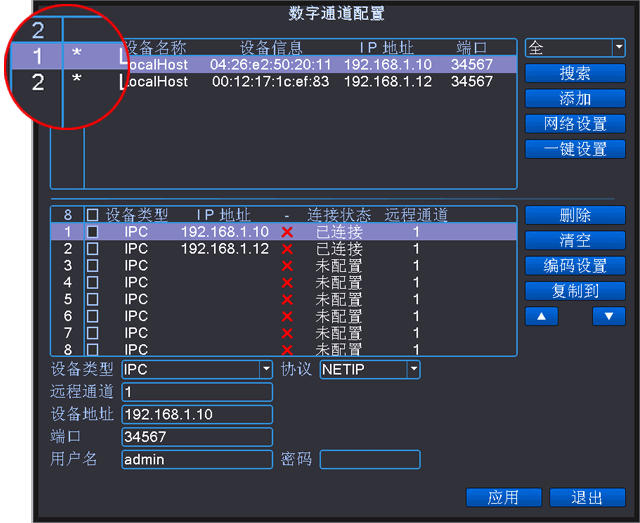Click the 一键设置 one-key setup button
Screen dimensions: 640x523
tap(575, 149)
